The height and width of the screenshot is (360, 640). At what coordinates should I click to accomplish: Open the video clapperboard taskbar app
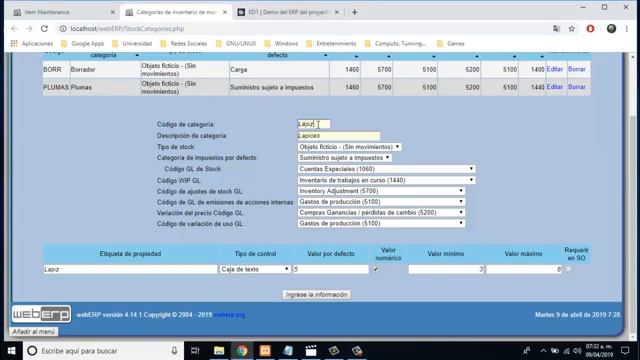pyautogui.click(x=311, y=351)
